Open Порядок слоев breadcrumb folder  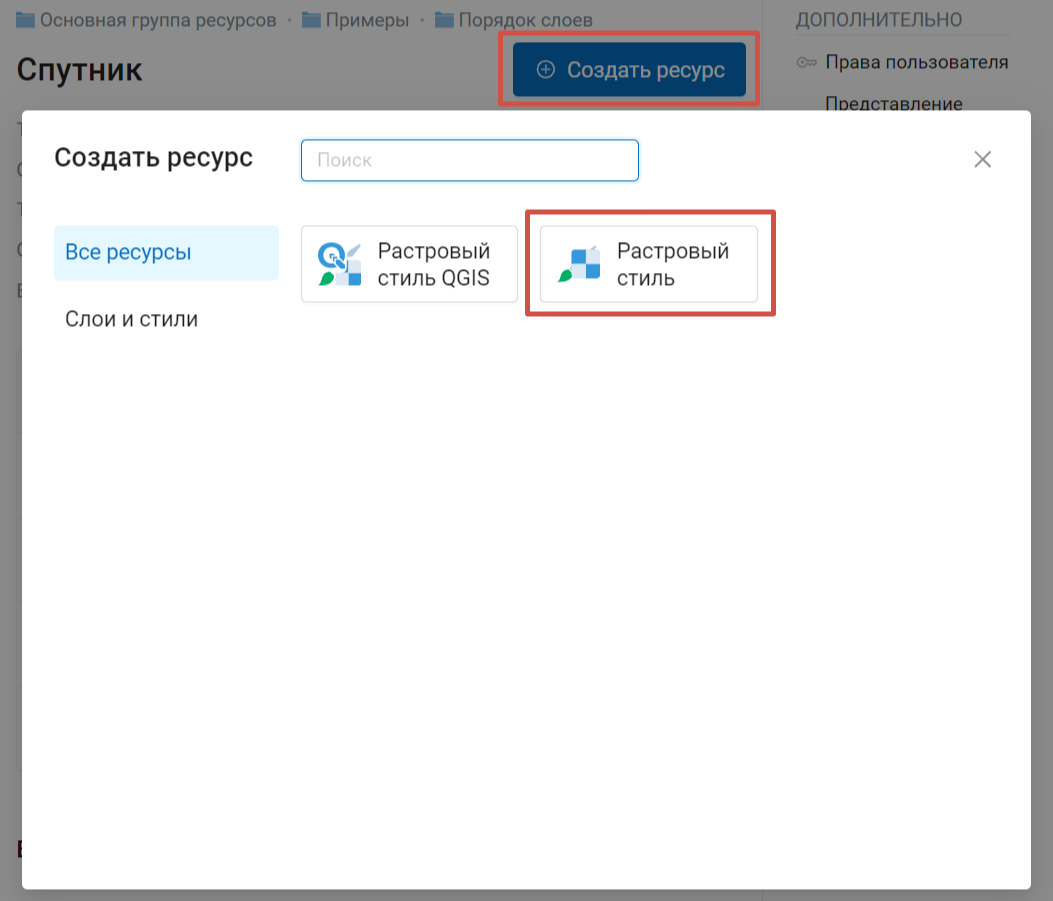(525, 20)
